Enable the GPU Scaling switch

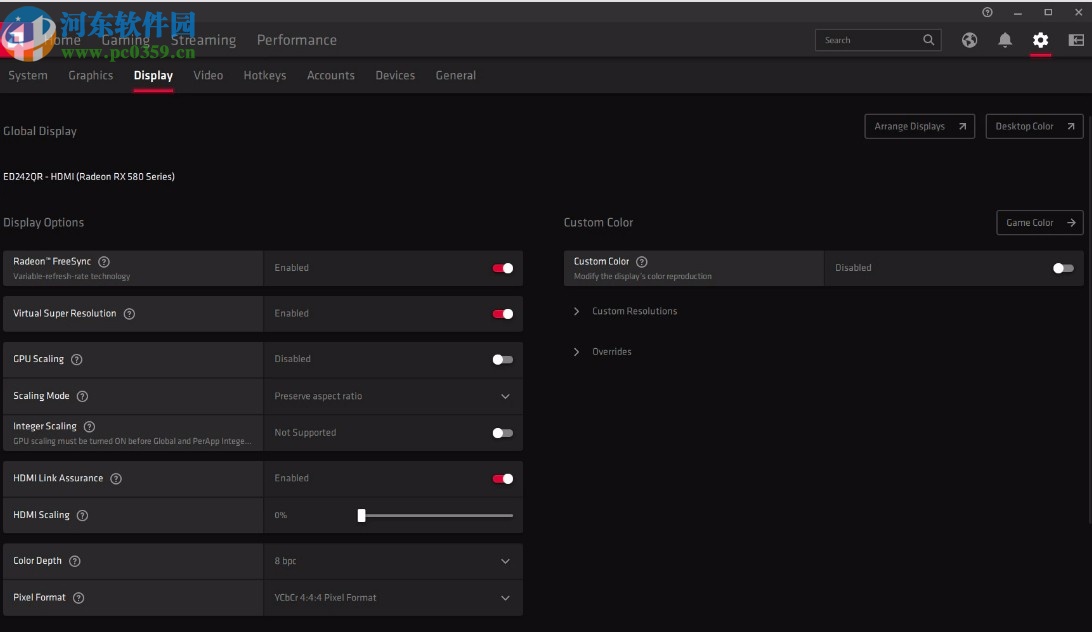pos(502,359)
